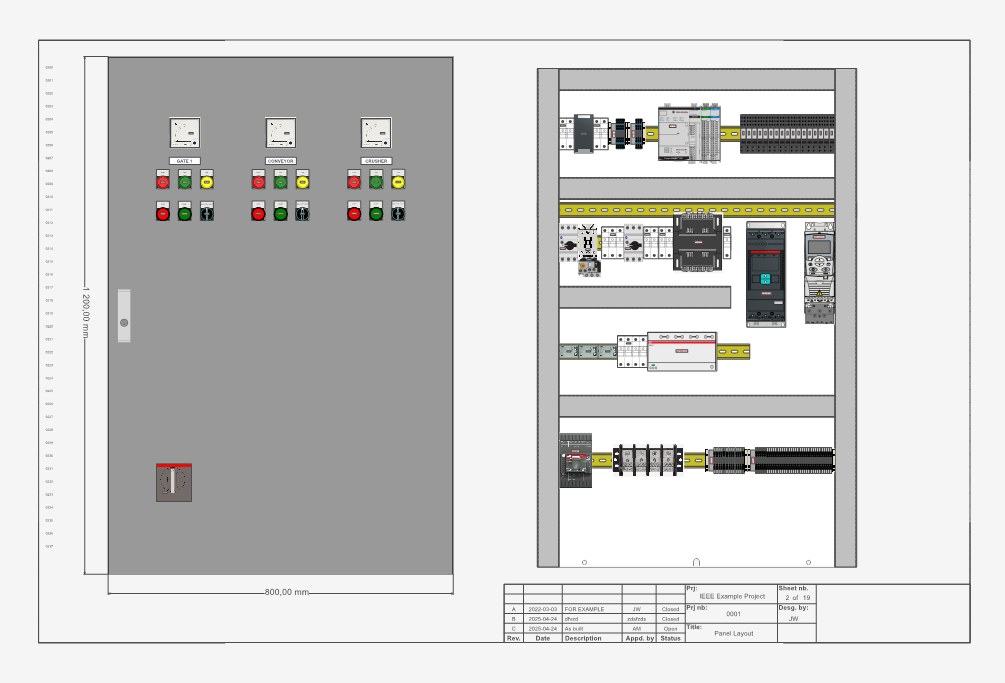Click the sheet number 2 of 19
Image resolution: width=1005 pixels, height=683 pixels.
[x=797, y=597]
